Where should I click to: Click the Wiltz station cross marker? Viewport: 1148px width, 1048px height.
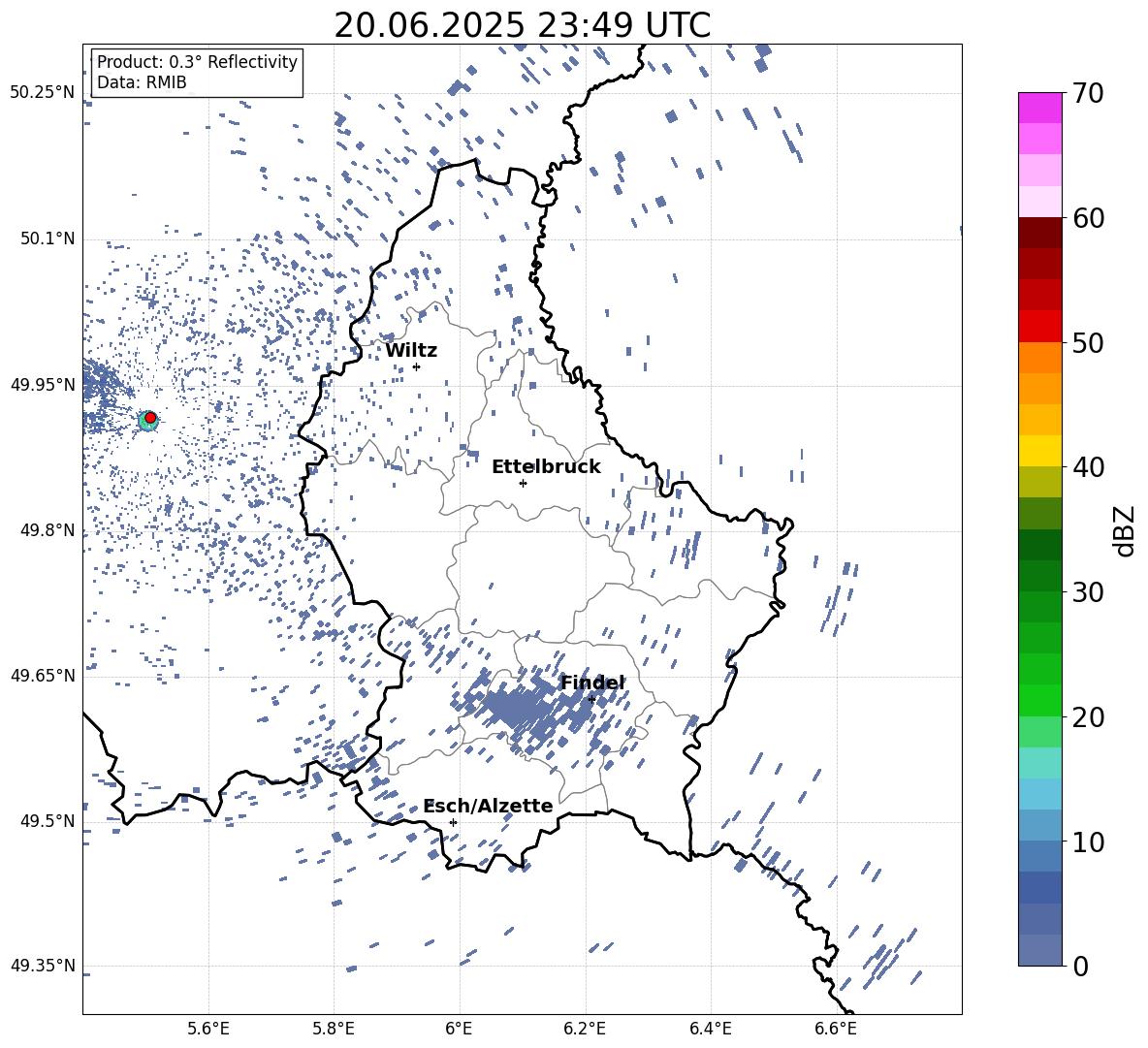(417, 366)
